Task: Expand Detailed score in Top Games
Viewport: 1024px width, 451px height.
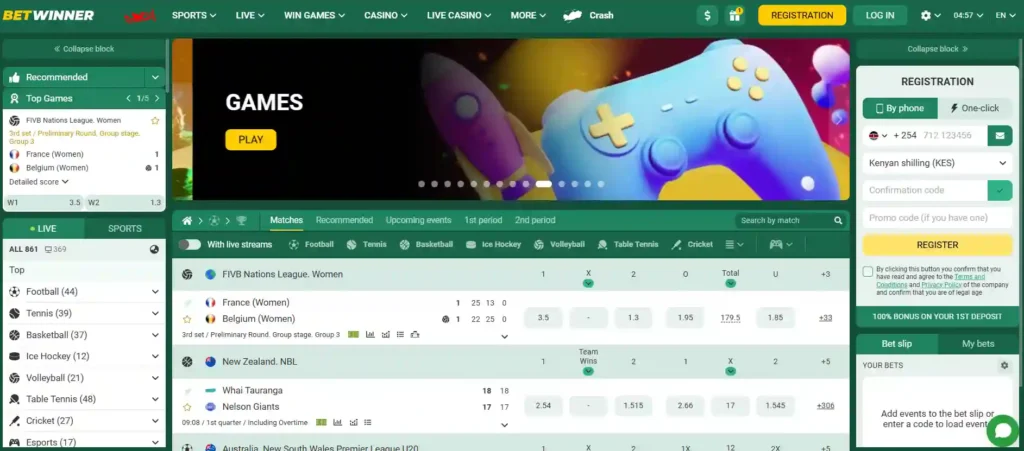Action: point(39,182)
